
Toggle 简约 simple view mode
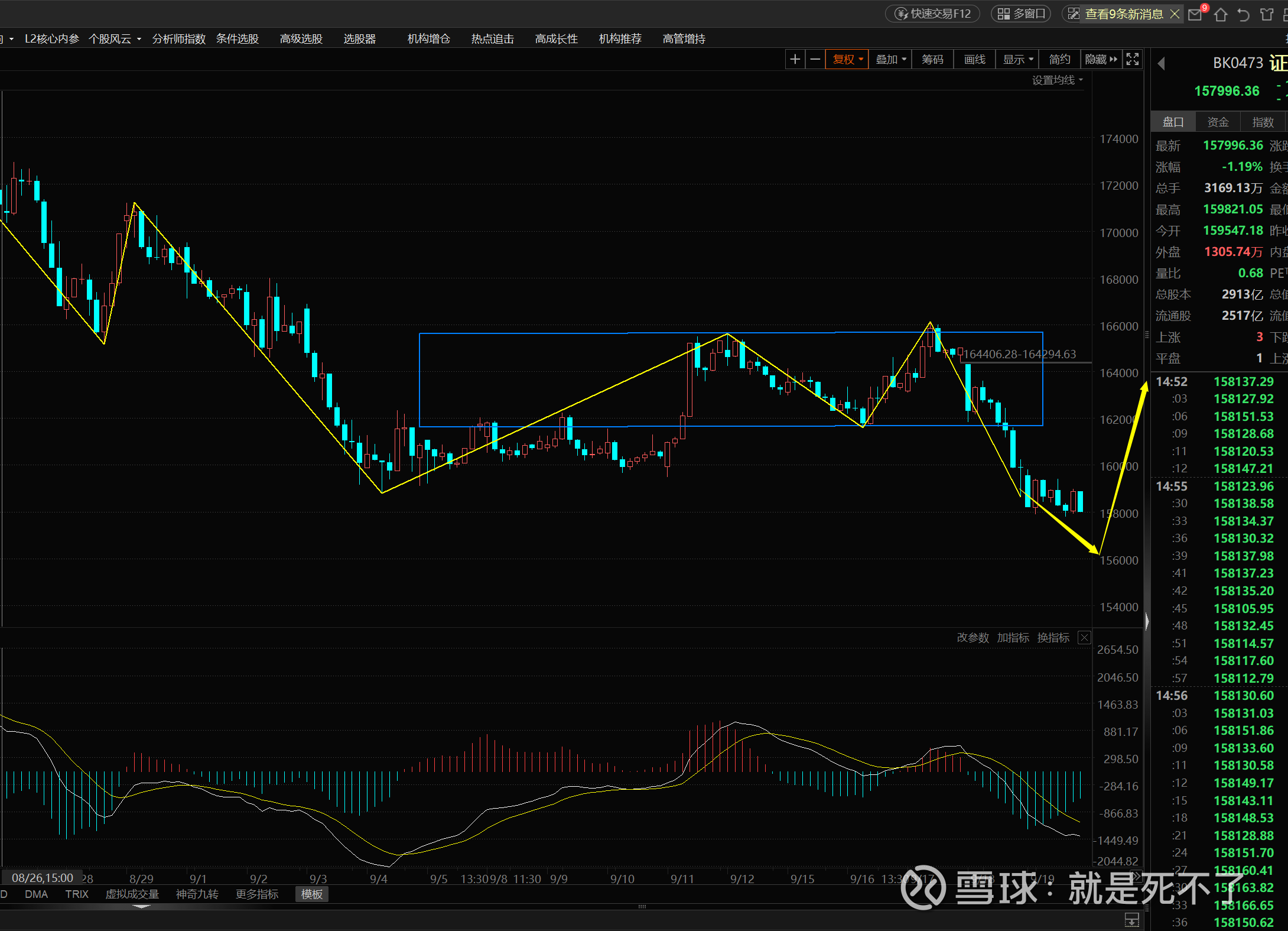coord(1059,59)
